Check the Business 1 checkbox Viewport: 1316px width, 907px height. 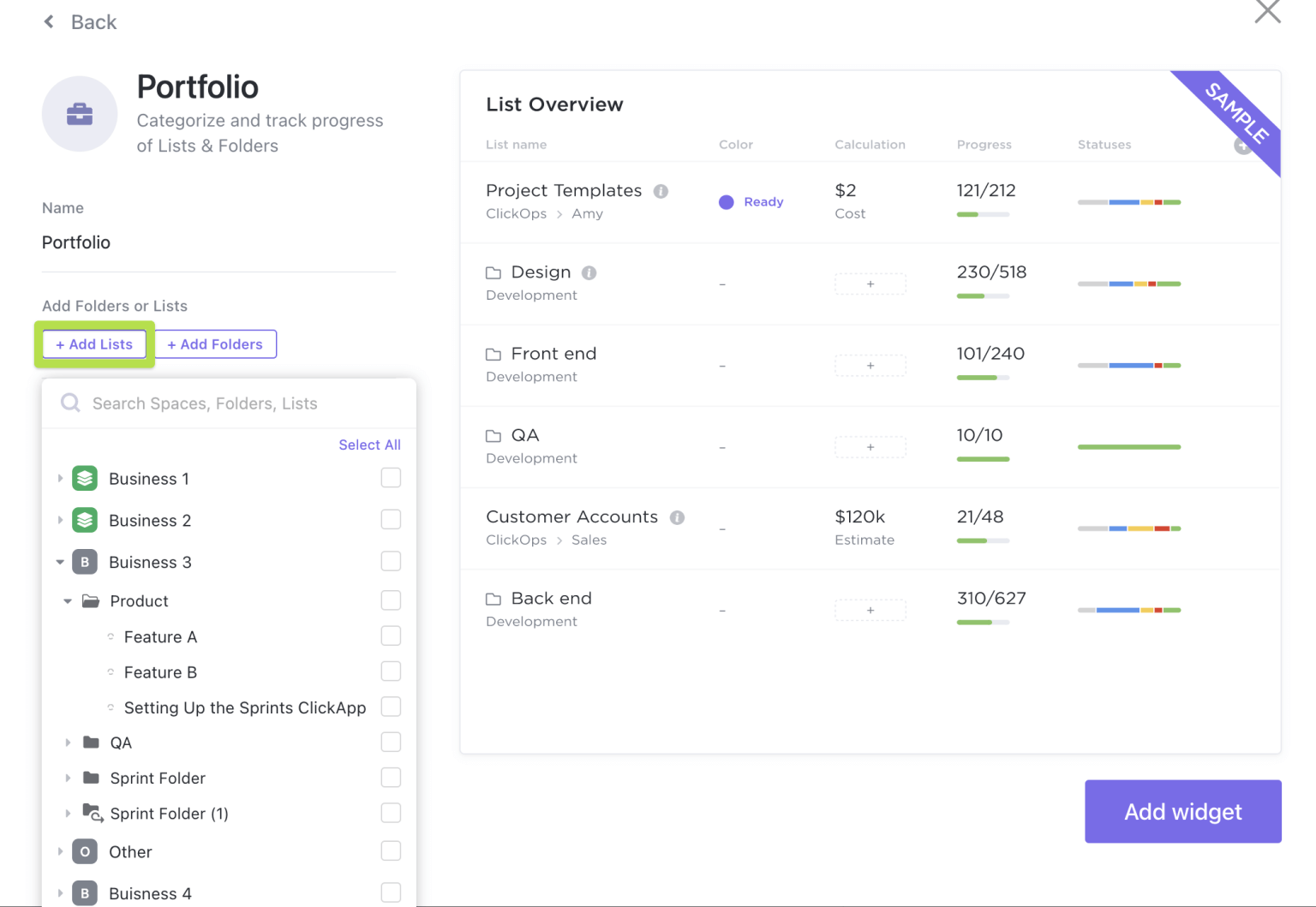click(391, 478)
